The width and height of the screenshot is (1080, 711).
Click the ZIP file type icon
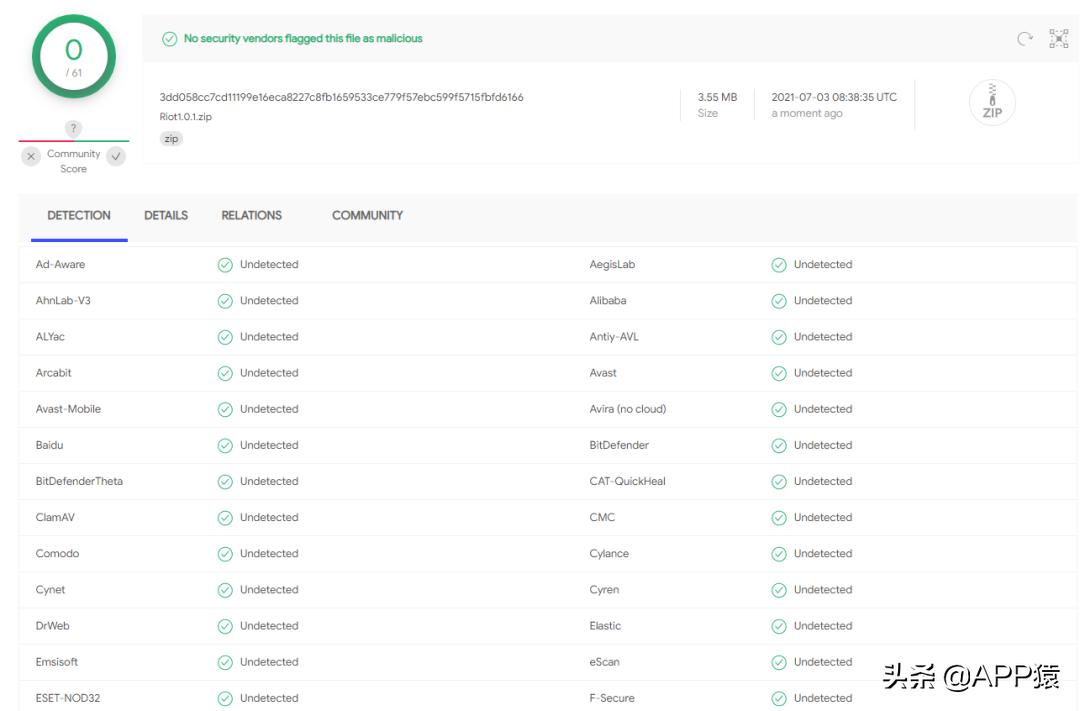992,103
